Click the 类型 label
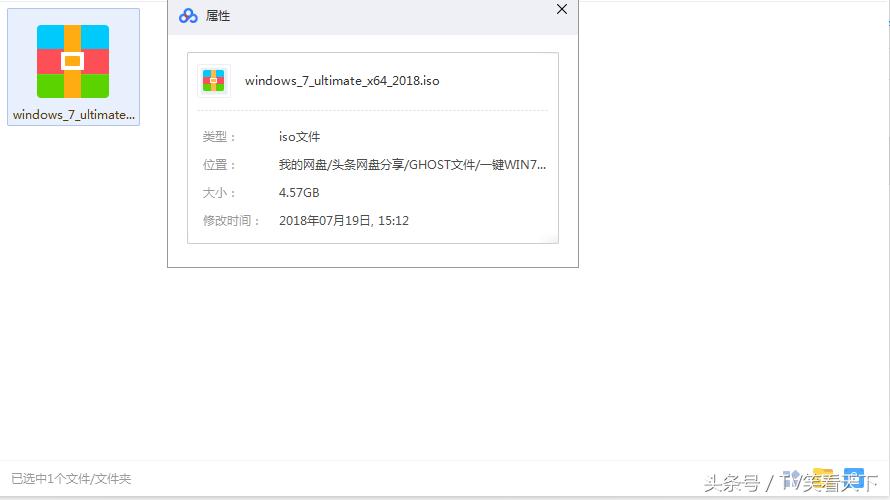The width and height of the screenshot is (890, 500). [219, 137]
